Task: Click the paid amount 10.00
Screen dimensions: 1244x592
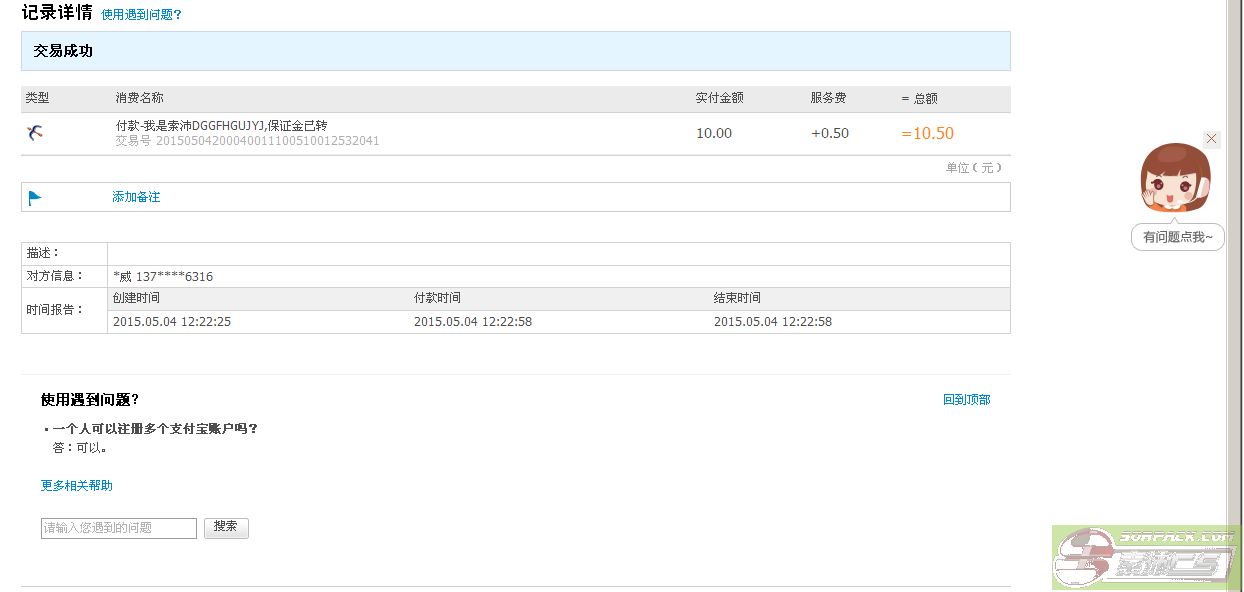Action: (x=714, y=133)
